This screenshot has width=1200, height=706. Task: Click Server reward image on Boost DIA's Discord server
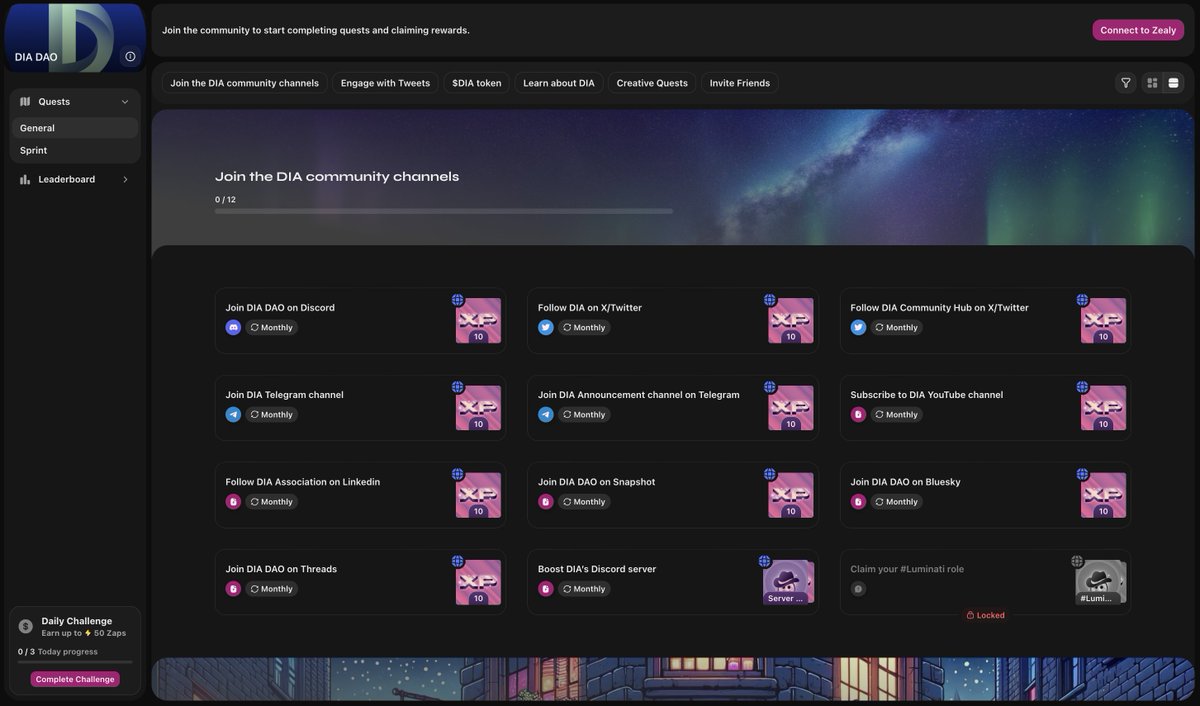(788, 582)
